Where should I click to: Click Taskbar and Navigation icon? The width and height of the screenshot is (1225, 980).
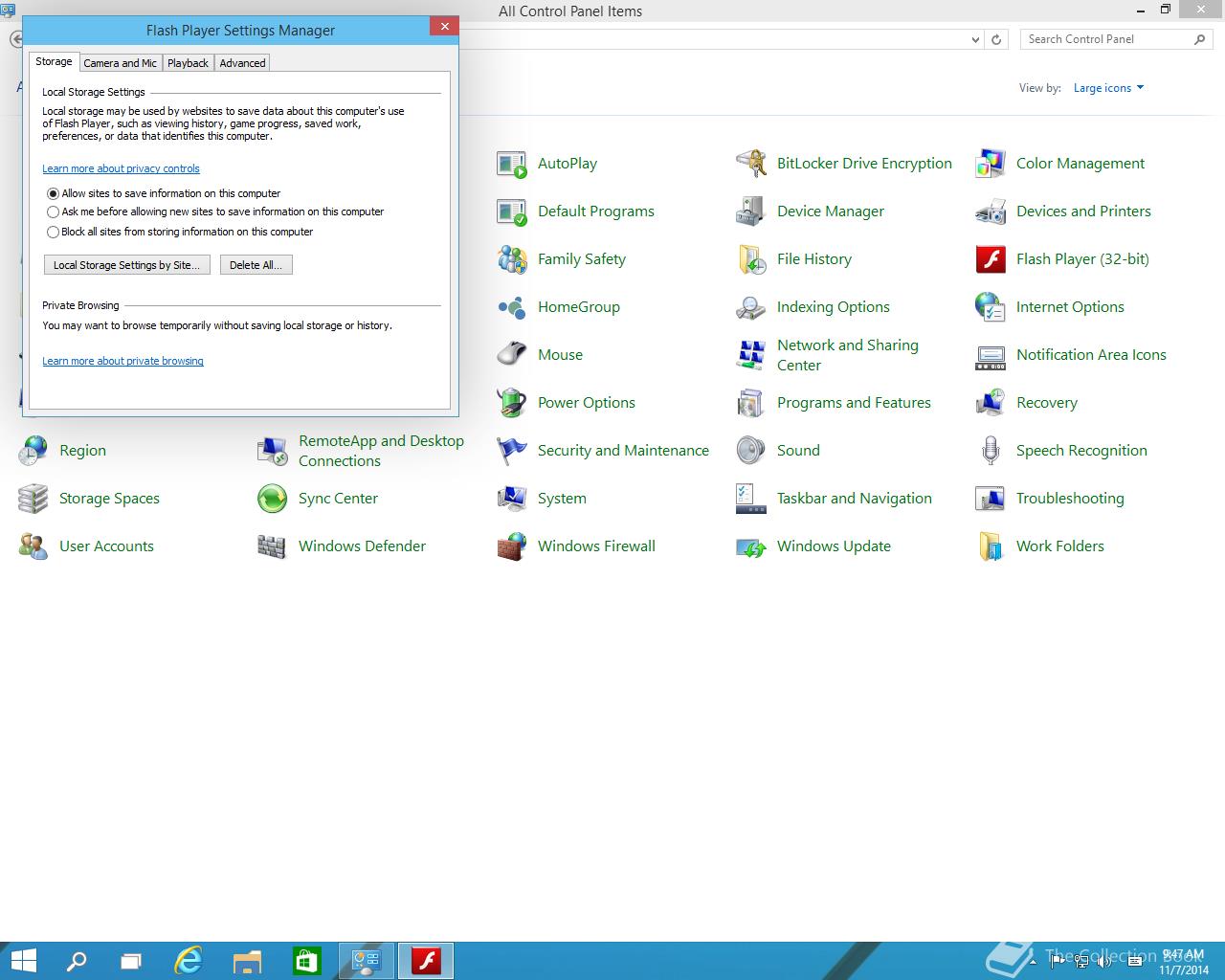tap(751, 499)
